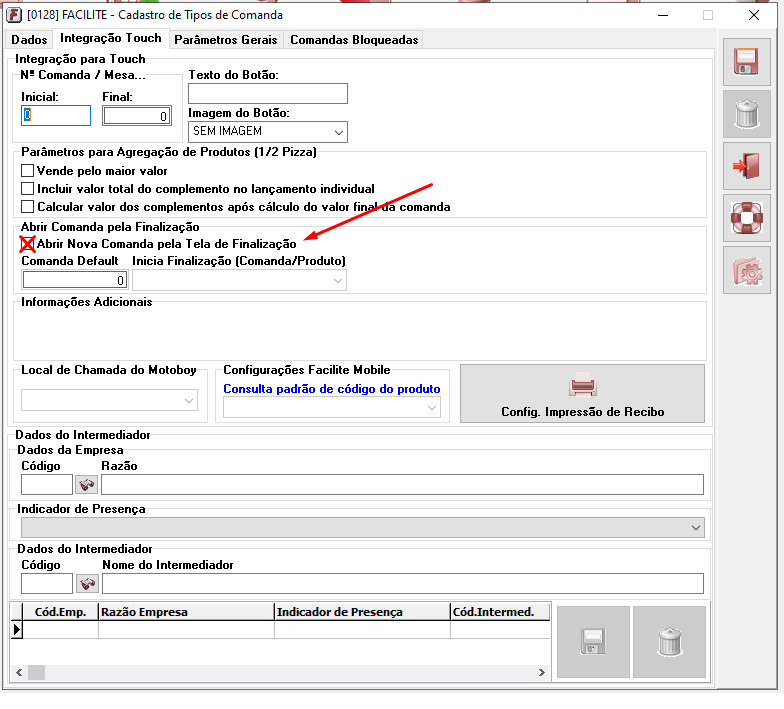Image resolution: width=784 pixels, height=709 pixels.
Task: Click the FACILITE app icon in title bar
Action: 14,15
